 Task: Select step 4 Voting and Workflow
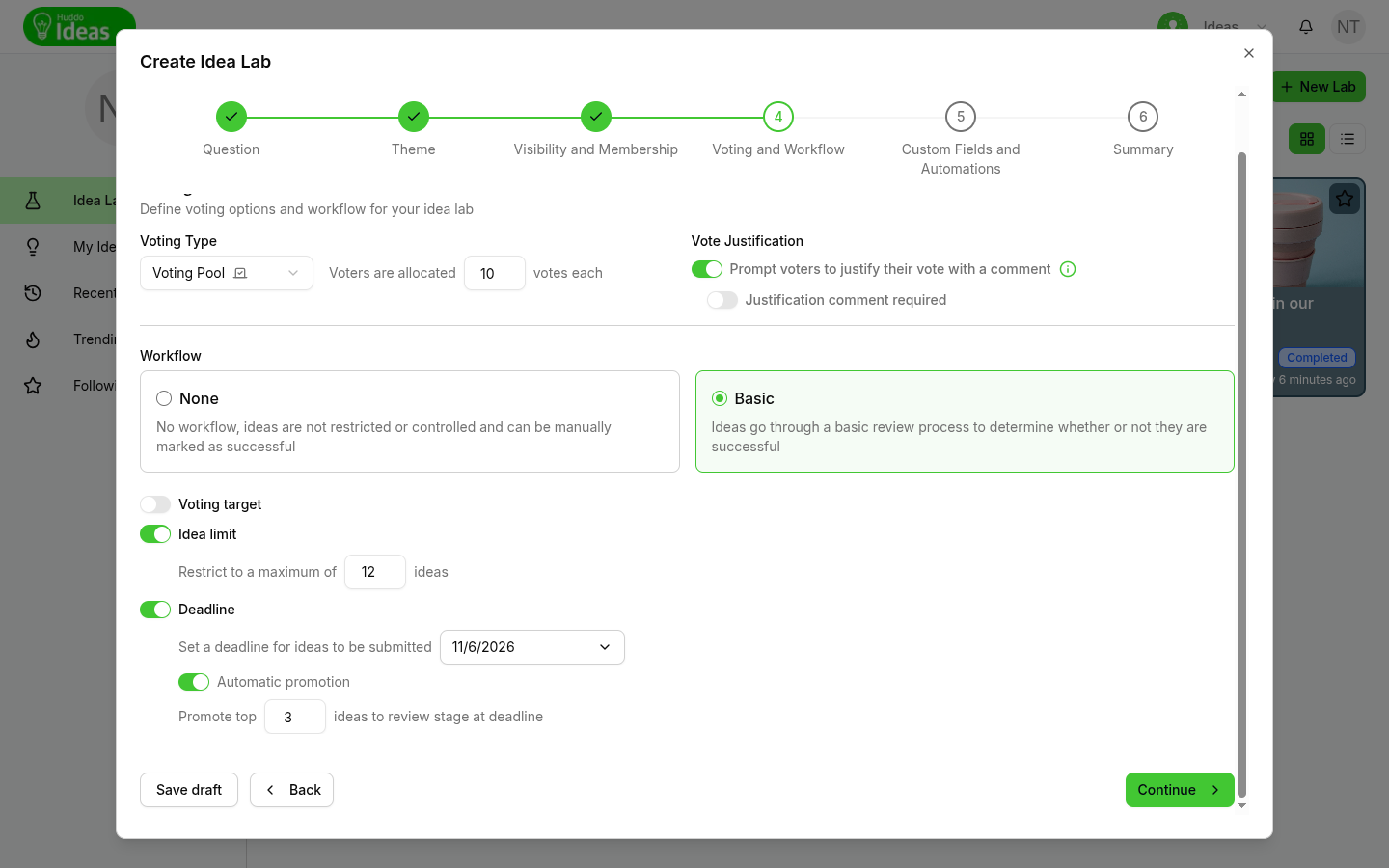(778, 117)
